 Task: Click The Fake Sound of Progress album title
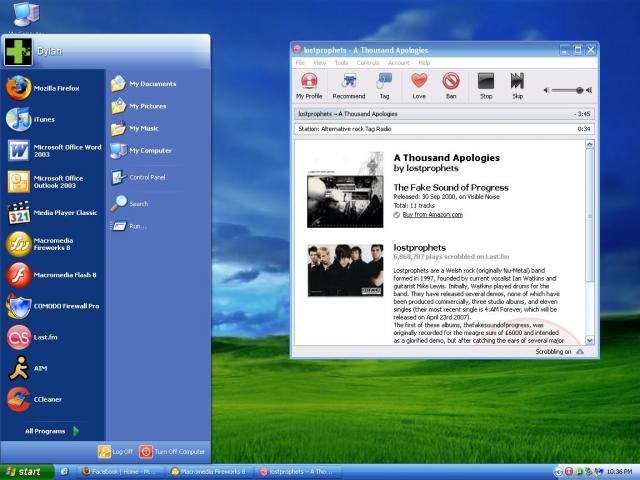(x=451, y=188)
